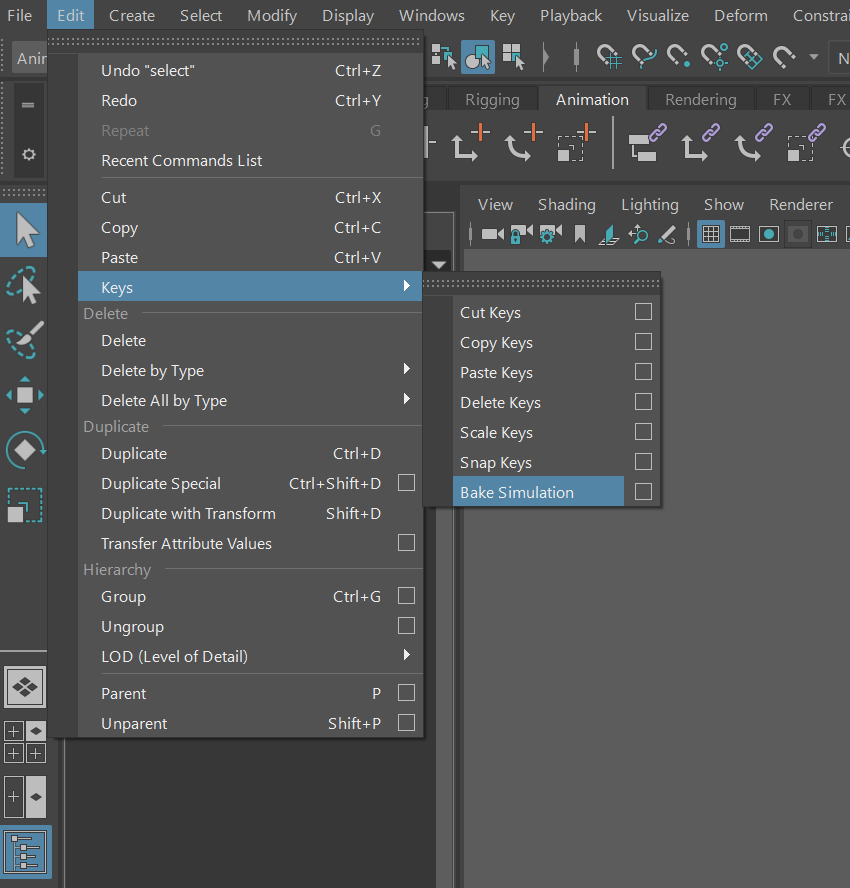850x888 pixels.
Task: Click select by component type icon
Action: point(513,57)
